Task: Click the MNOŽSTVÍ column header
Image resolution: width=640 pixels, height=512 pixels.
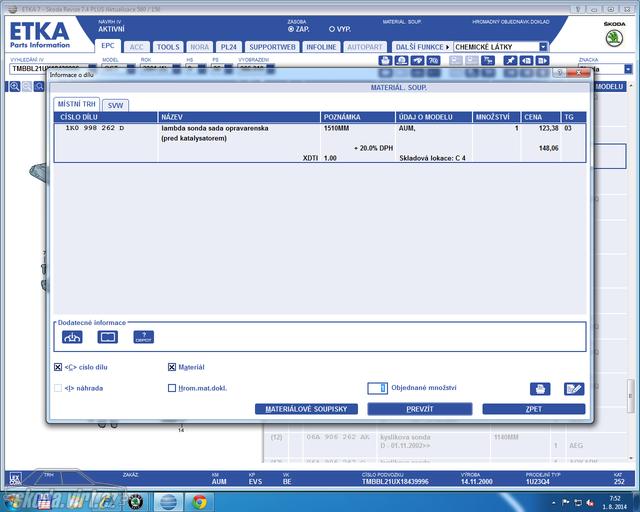Action: pos(496,117)
